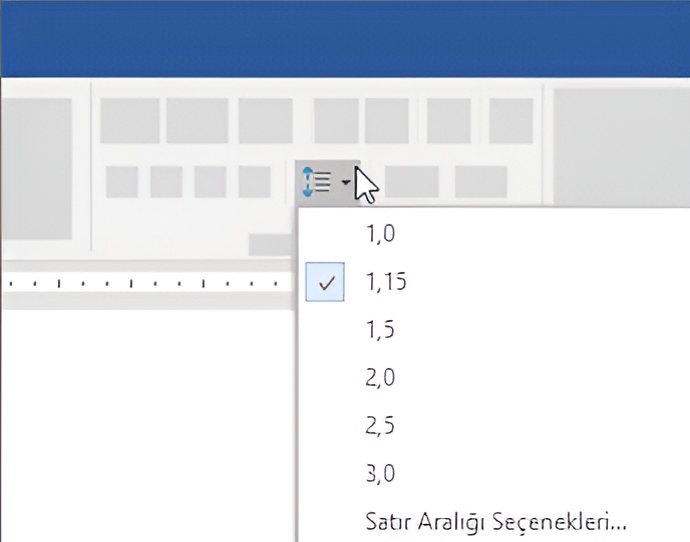
Task: Choose 1,5 line spacing
Action: 383,331
